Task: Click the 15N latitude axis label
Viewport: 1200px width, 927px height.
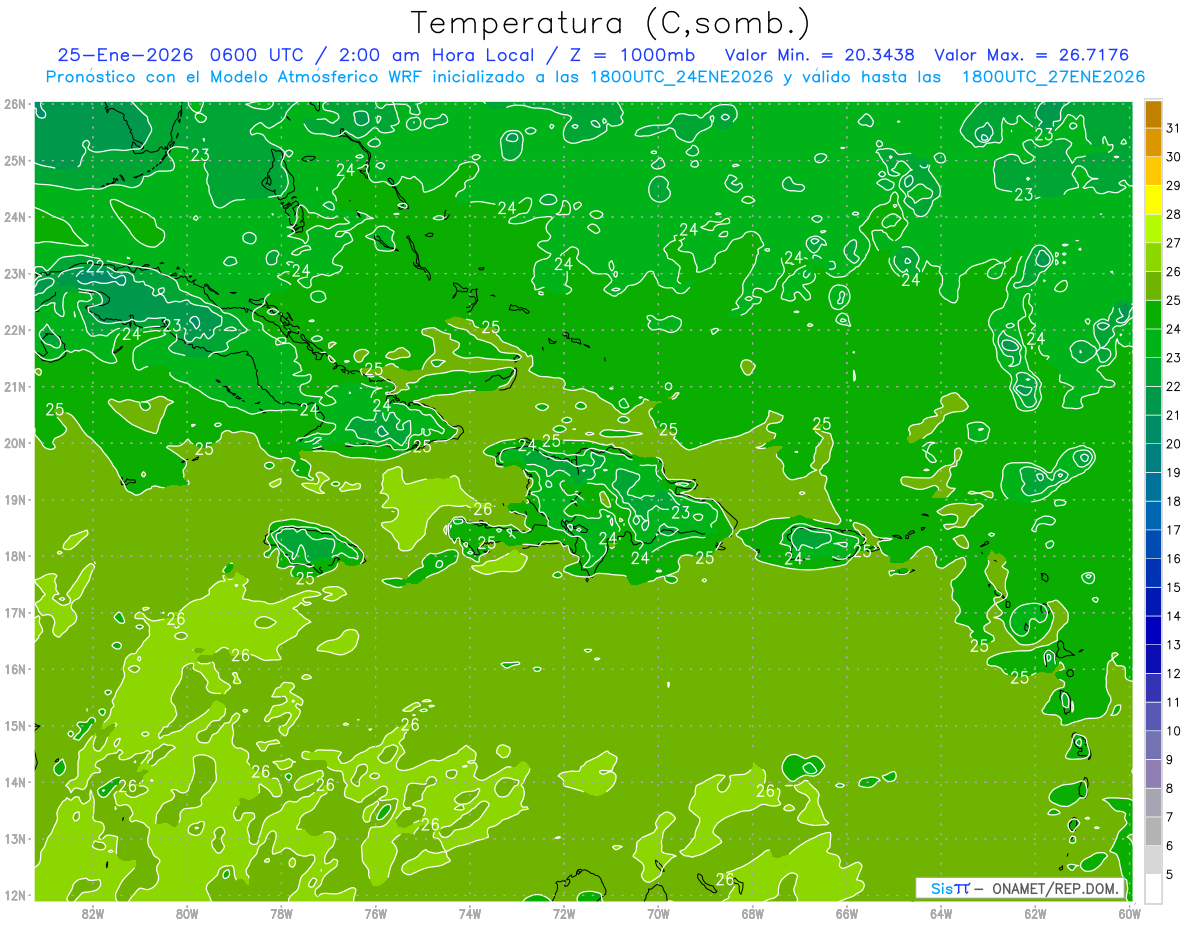Action: (x=14, y=725)
